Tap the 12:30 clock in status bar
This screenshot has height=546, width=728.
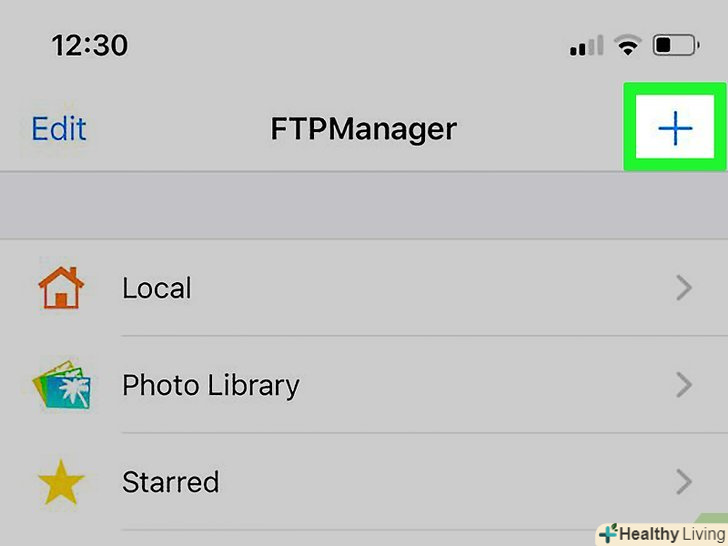(91, 46)
